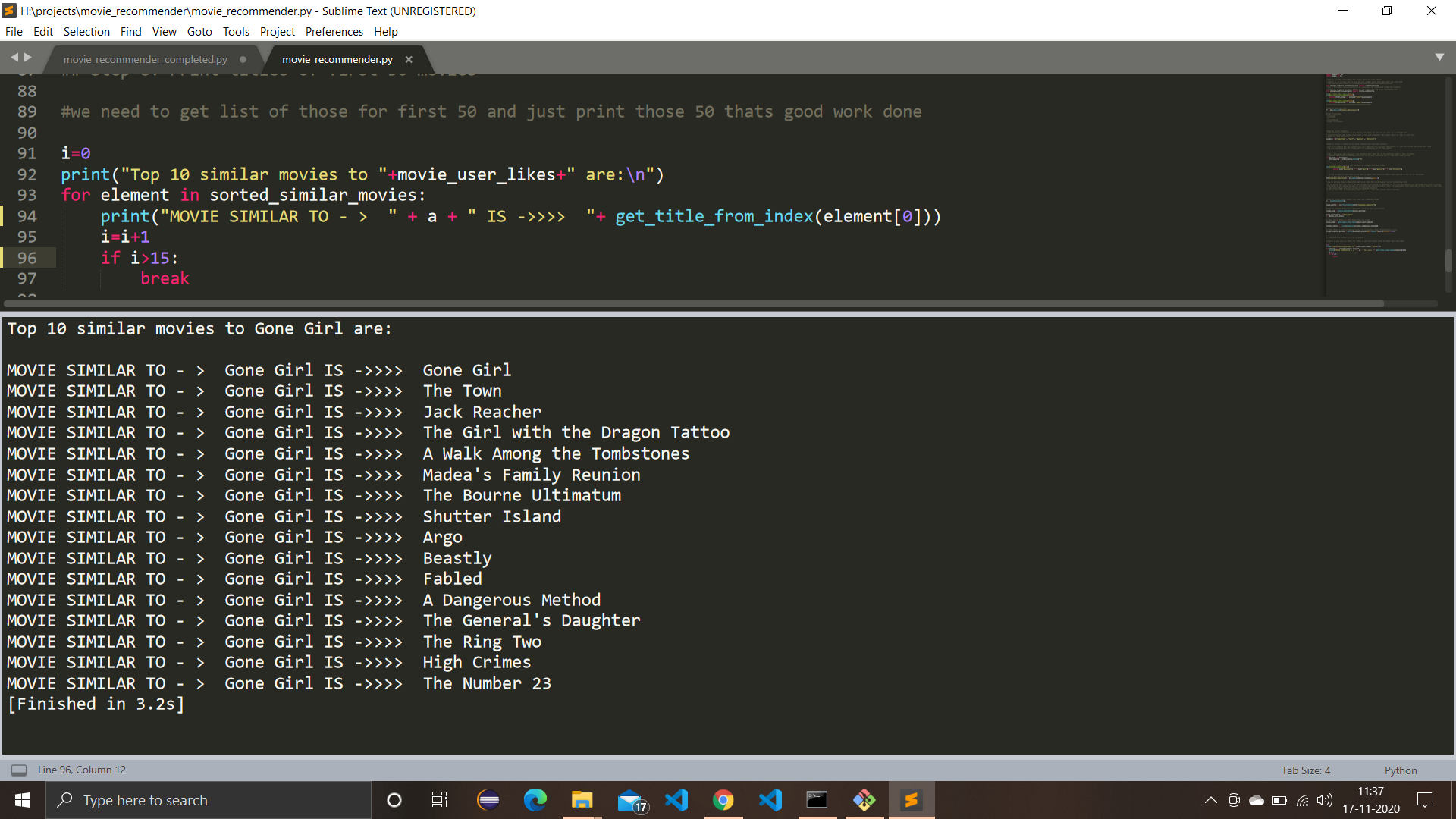Click the OneDrive cloud icon in system tray

(1257, 800)
